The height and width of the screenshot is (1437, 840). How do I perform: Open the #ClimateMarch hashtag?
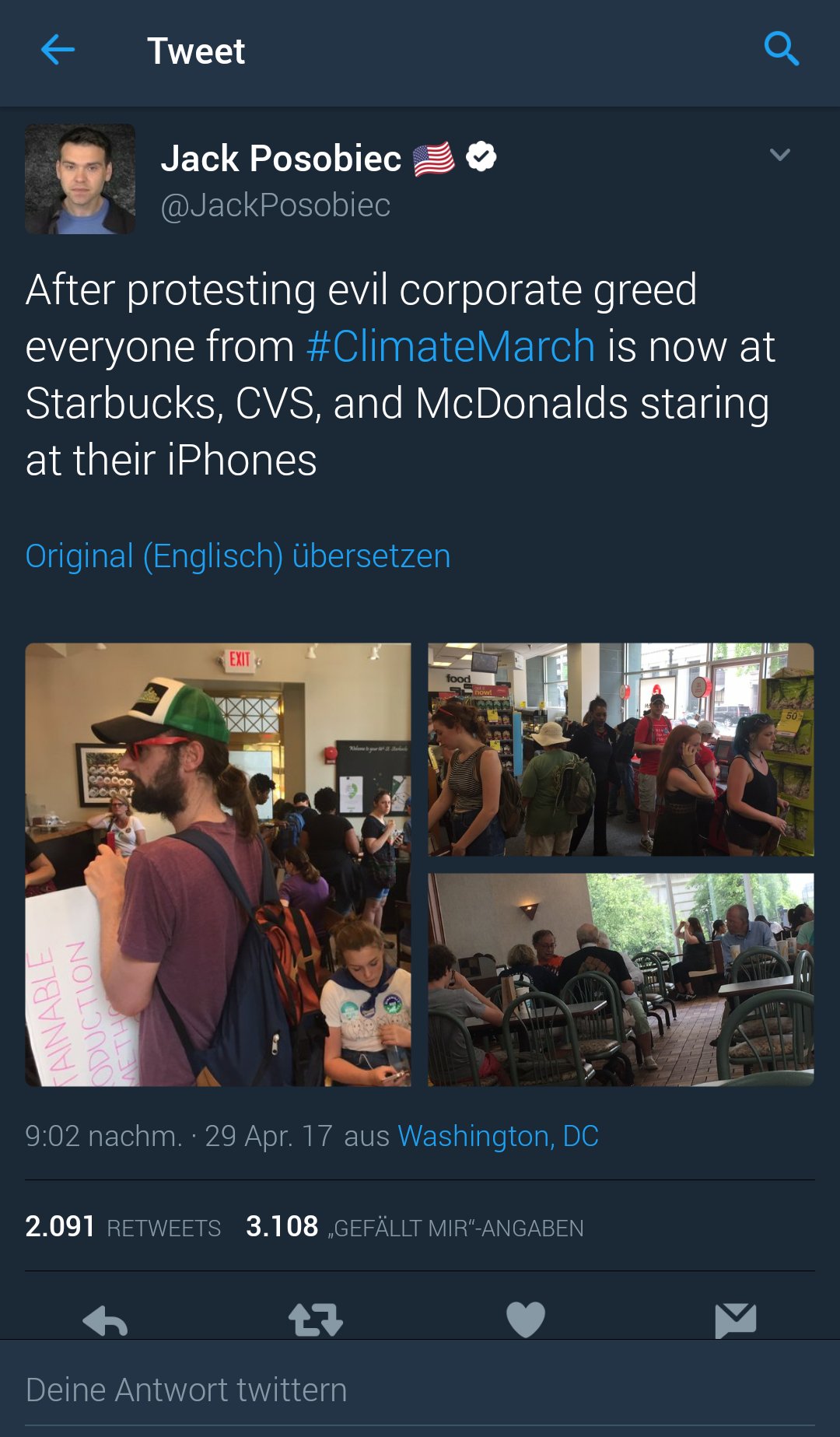click(450, 346)
